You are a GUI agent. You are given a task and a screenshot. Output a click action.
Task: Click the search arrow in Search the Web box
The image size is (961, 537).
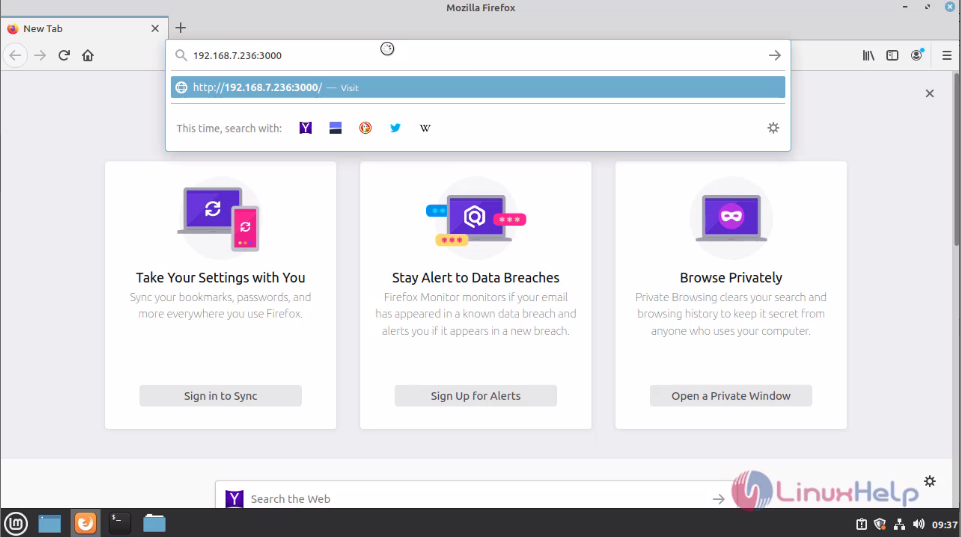718,499
